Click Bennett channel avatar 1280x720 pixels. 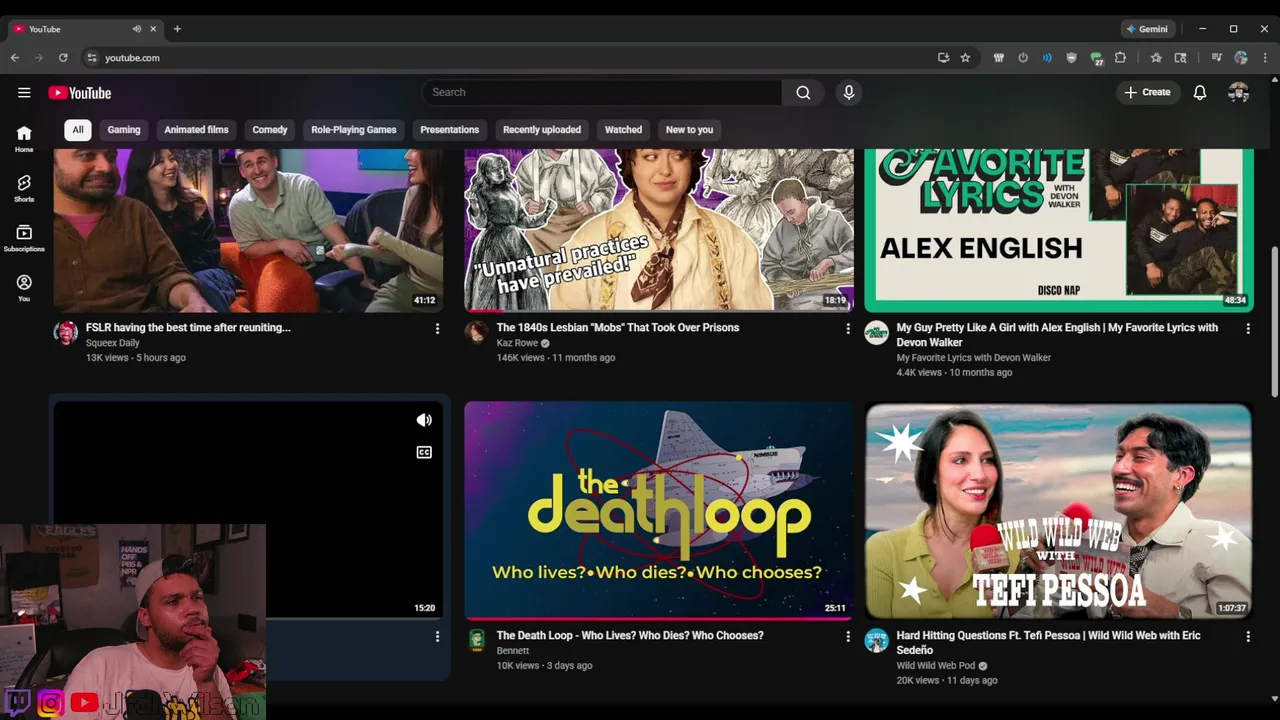pyautogui.click(x=477, y=640)
